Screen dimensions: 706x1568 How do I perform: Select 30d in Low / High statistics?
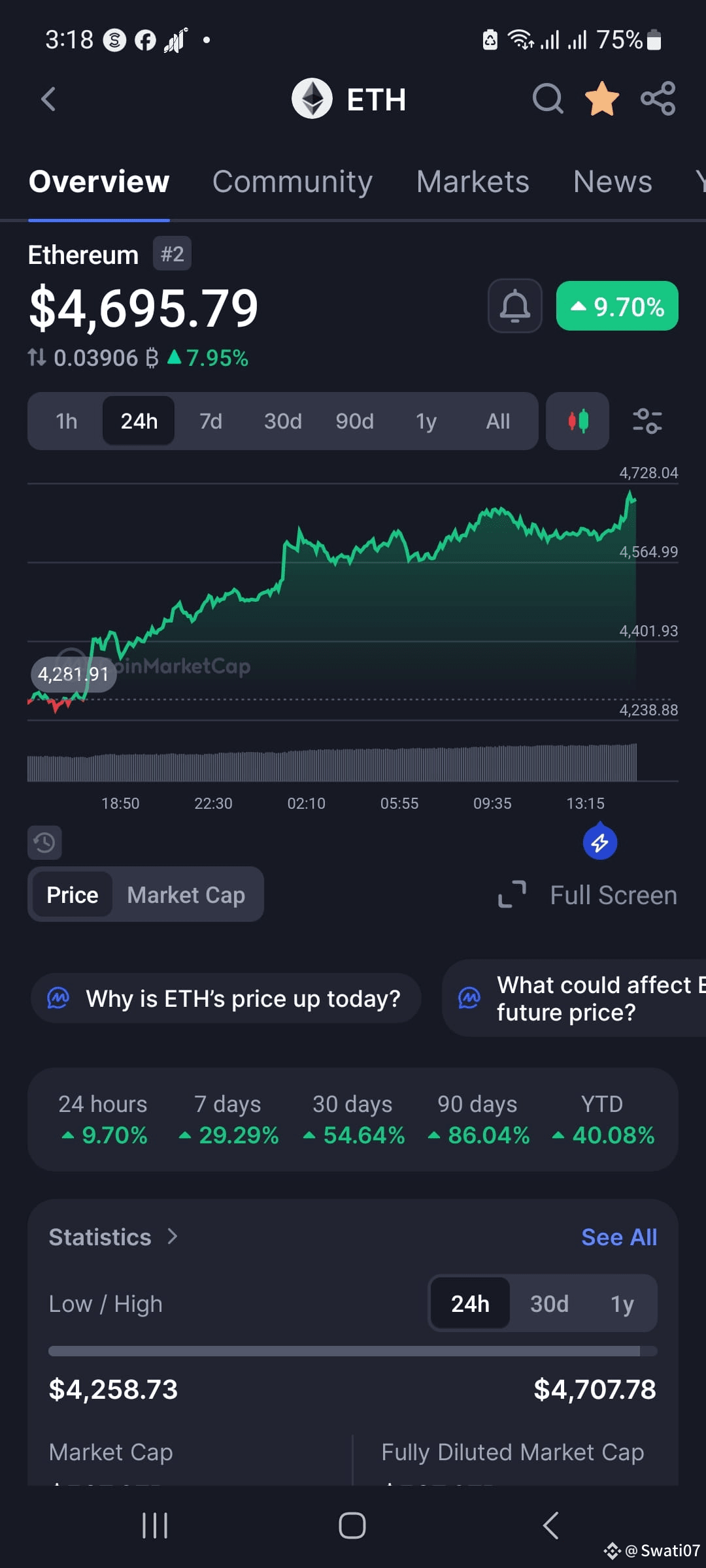pyautogui.click(x=549, y=1304)
